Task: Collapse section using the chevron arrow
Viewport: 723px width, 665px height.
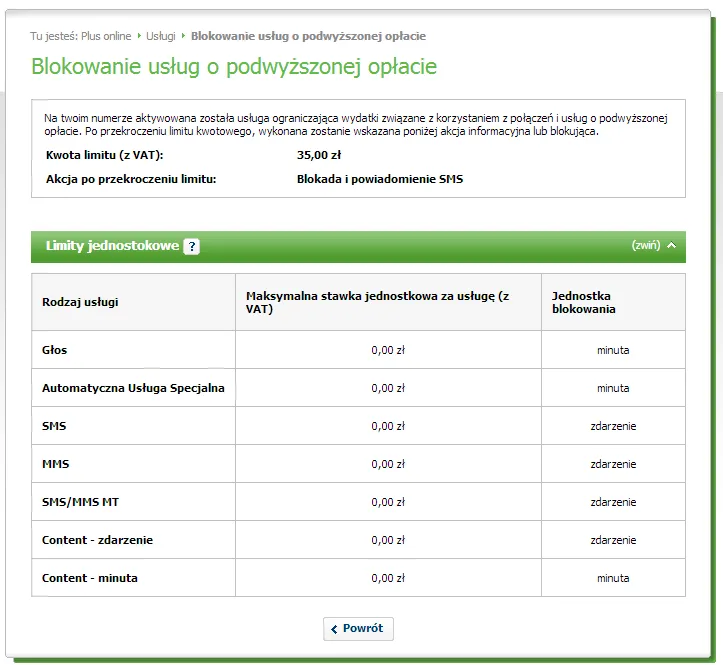Action: point(671,245)
